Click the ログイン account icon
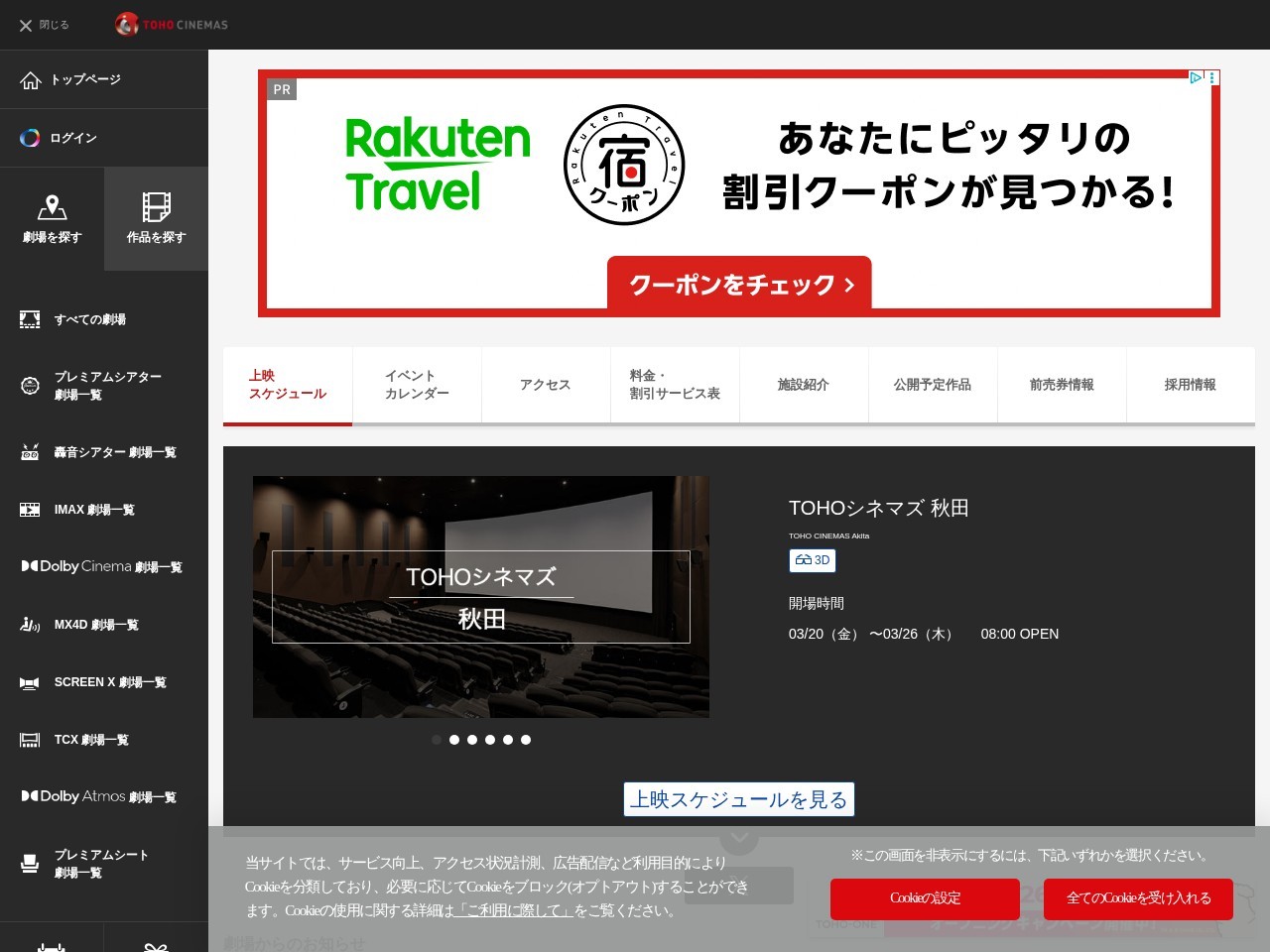 click(x=31, y=138)
